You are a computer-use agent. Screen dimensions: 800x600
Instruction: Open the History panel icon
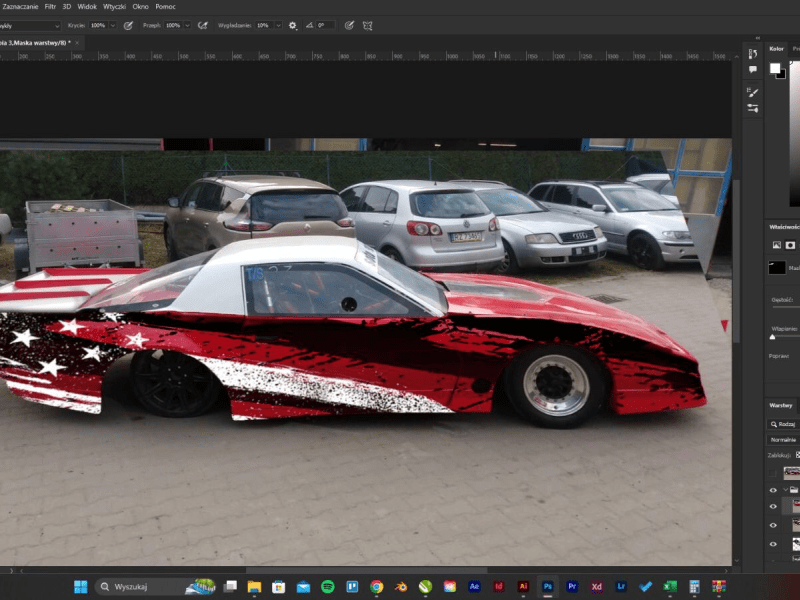tap(753, 54)
